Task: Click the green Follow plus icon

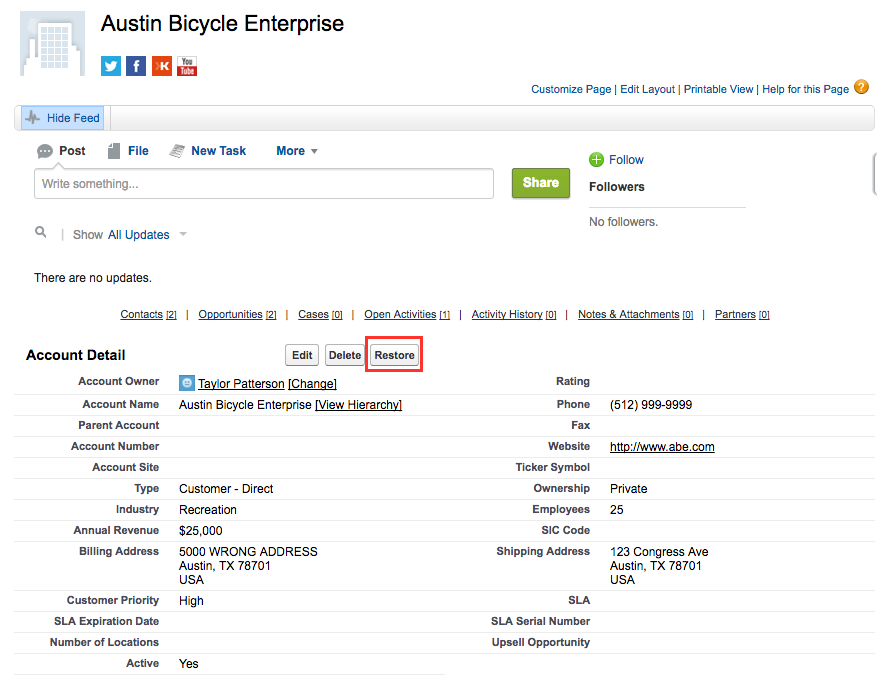Action: (596, 160)
